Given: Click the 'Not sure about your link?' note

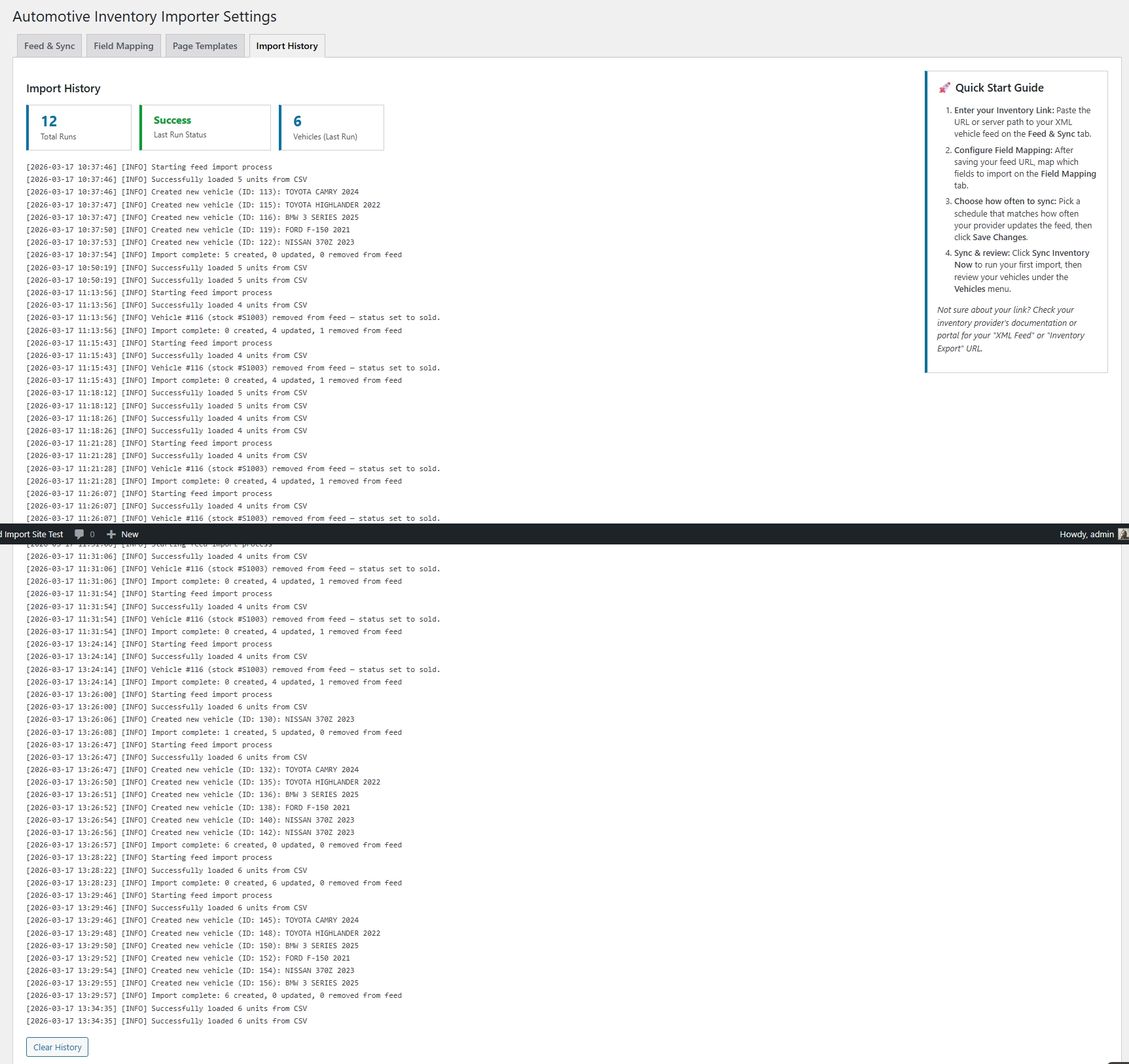Looking at the screenshot, I should pyautogui.click(x=1010, y=329).
